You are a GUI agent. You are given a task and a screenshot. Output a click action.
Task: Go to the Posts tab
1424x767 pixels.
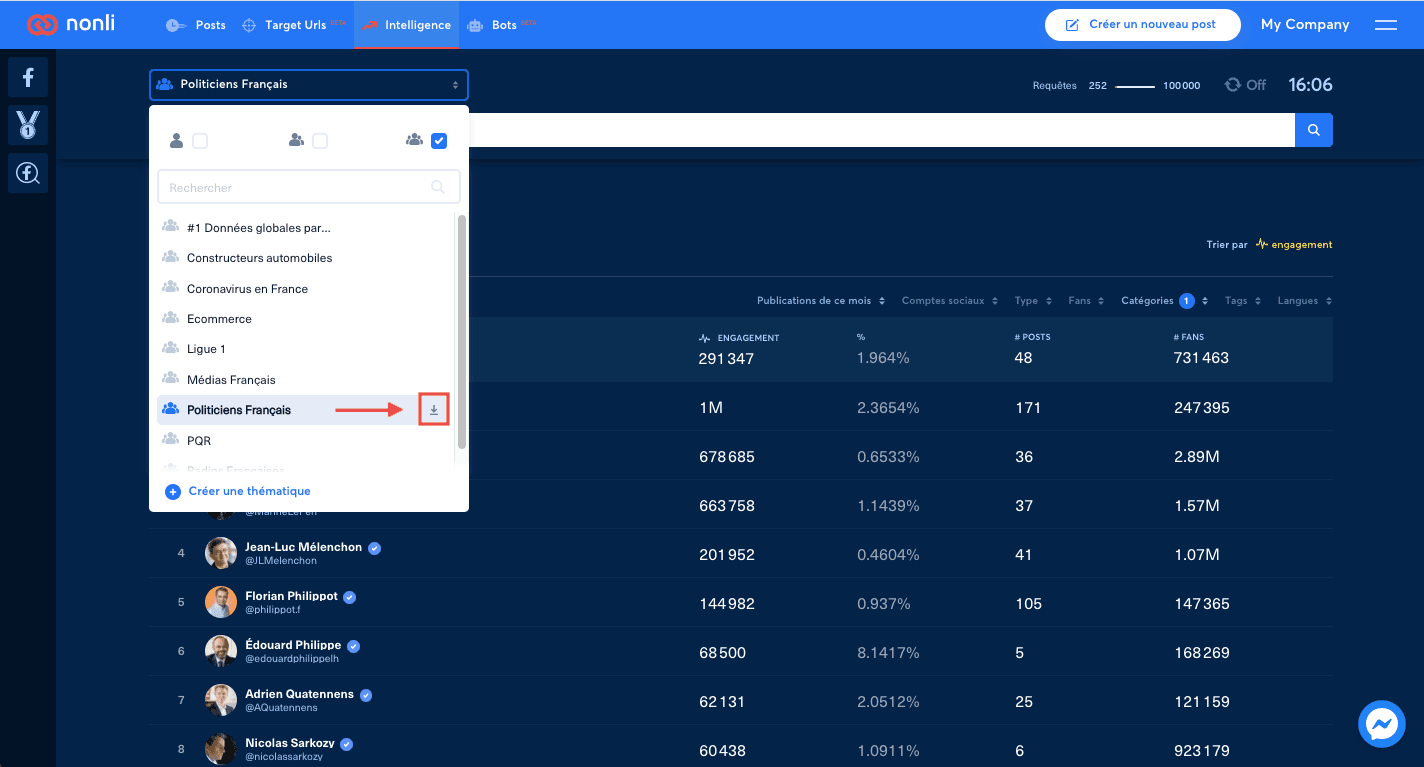click(x=196, y=25)
